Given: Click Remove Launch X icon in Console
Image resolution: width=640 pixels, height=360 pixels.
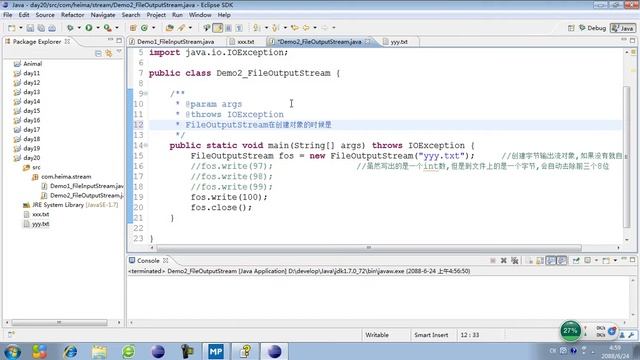Looking at the screenshot, I should (x=504, y=260).
